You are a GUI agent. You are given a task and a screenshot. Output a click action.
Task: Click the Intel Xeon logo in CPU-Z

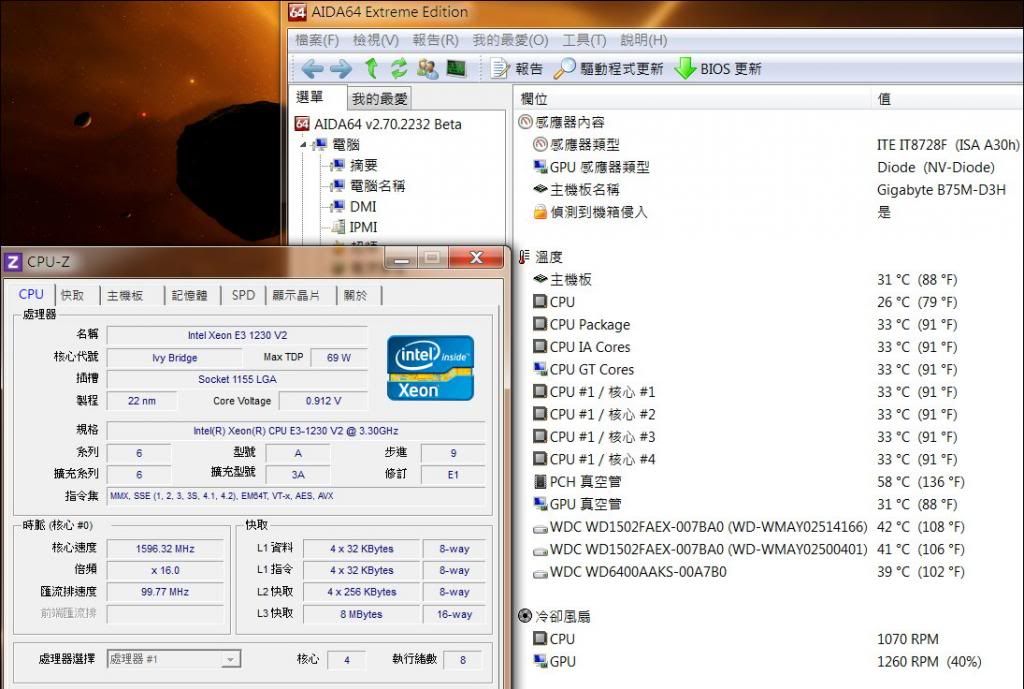point(430,368)
